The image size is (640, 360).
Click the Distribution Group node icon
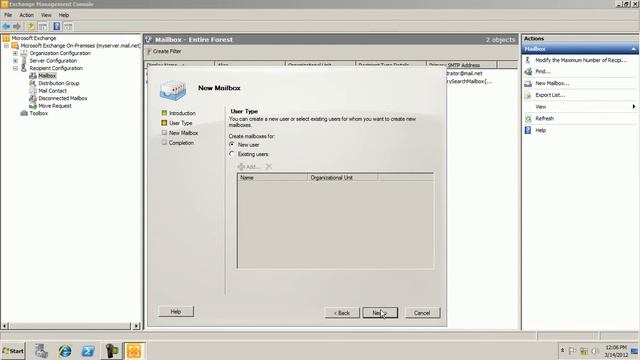tap(33, 83)
